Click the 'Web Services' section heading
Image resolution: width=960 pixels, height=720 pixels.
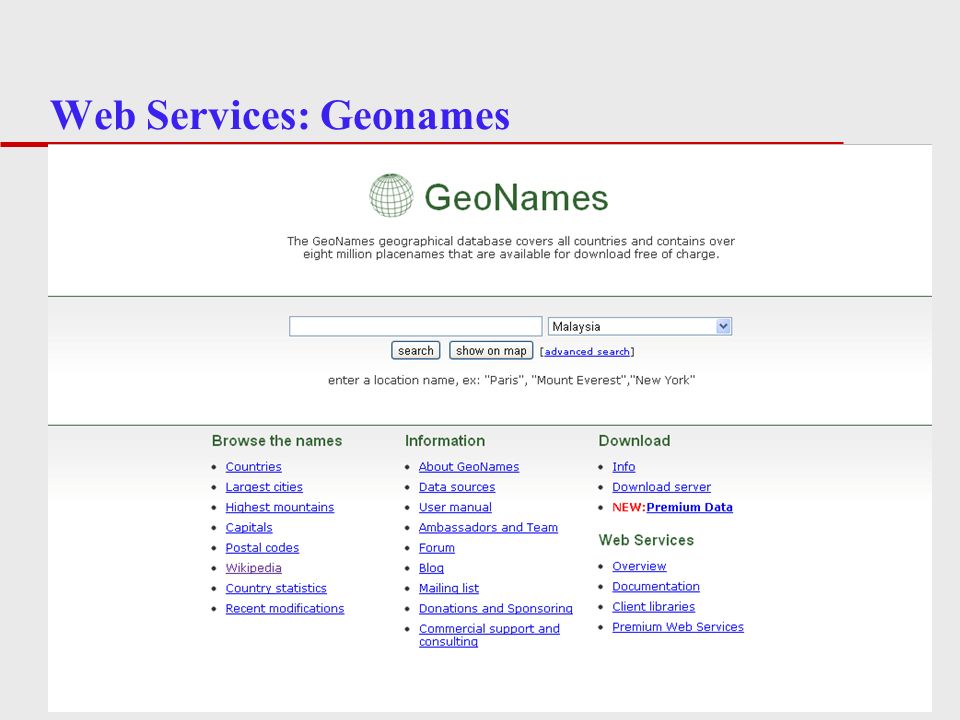[647, 540]
